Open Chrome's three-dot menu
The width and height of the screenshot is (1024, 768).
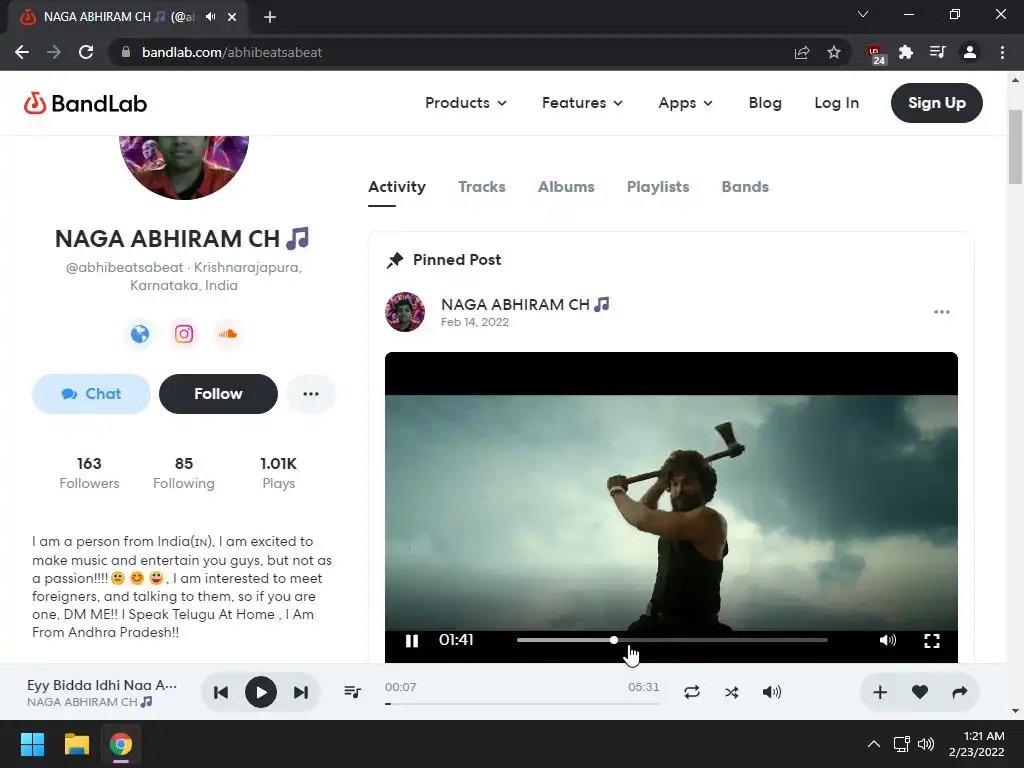tap(1002, 52)
